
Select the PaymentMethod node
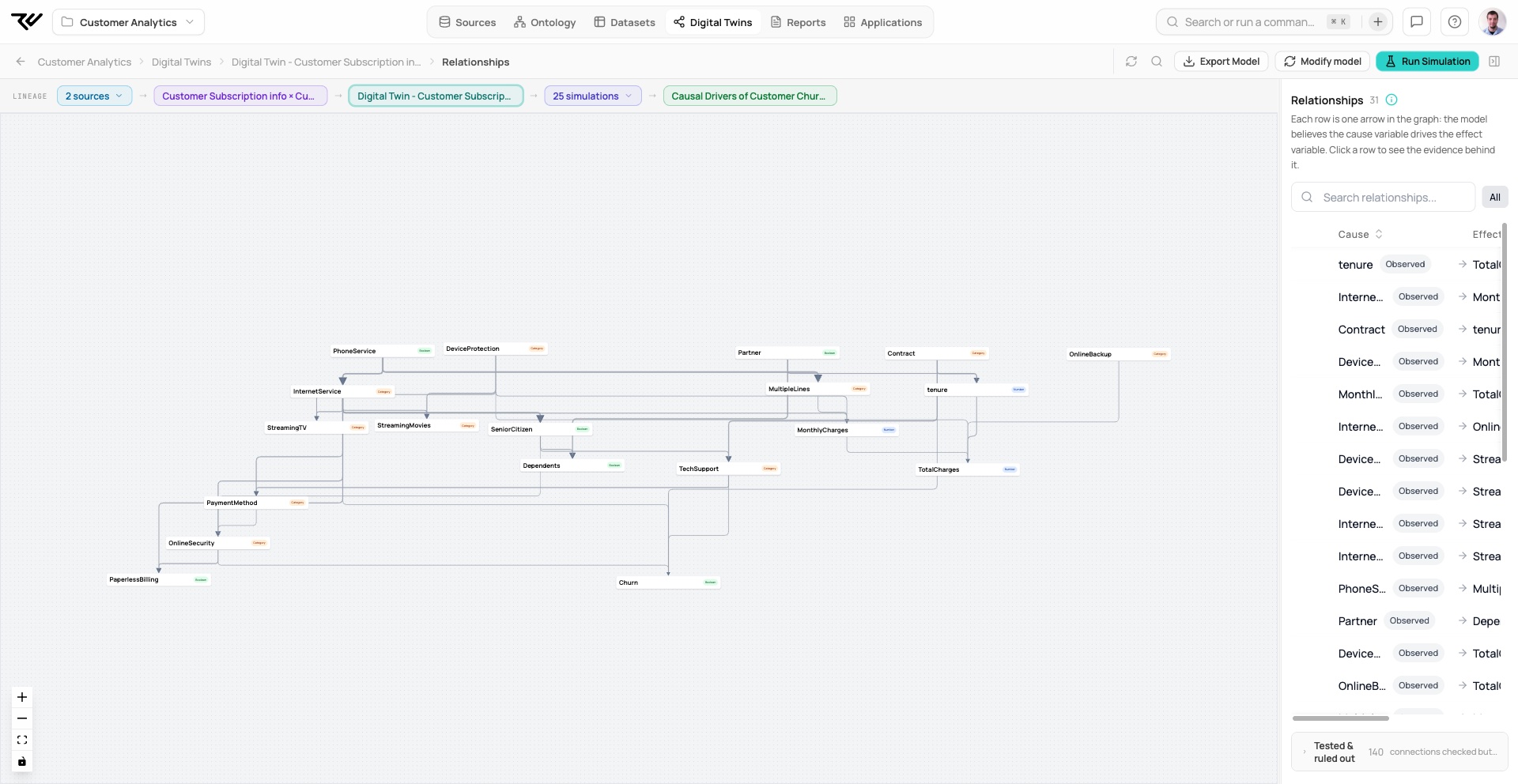pos(256,503)
